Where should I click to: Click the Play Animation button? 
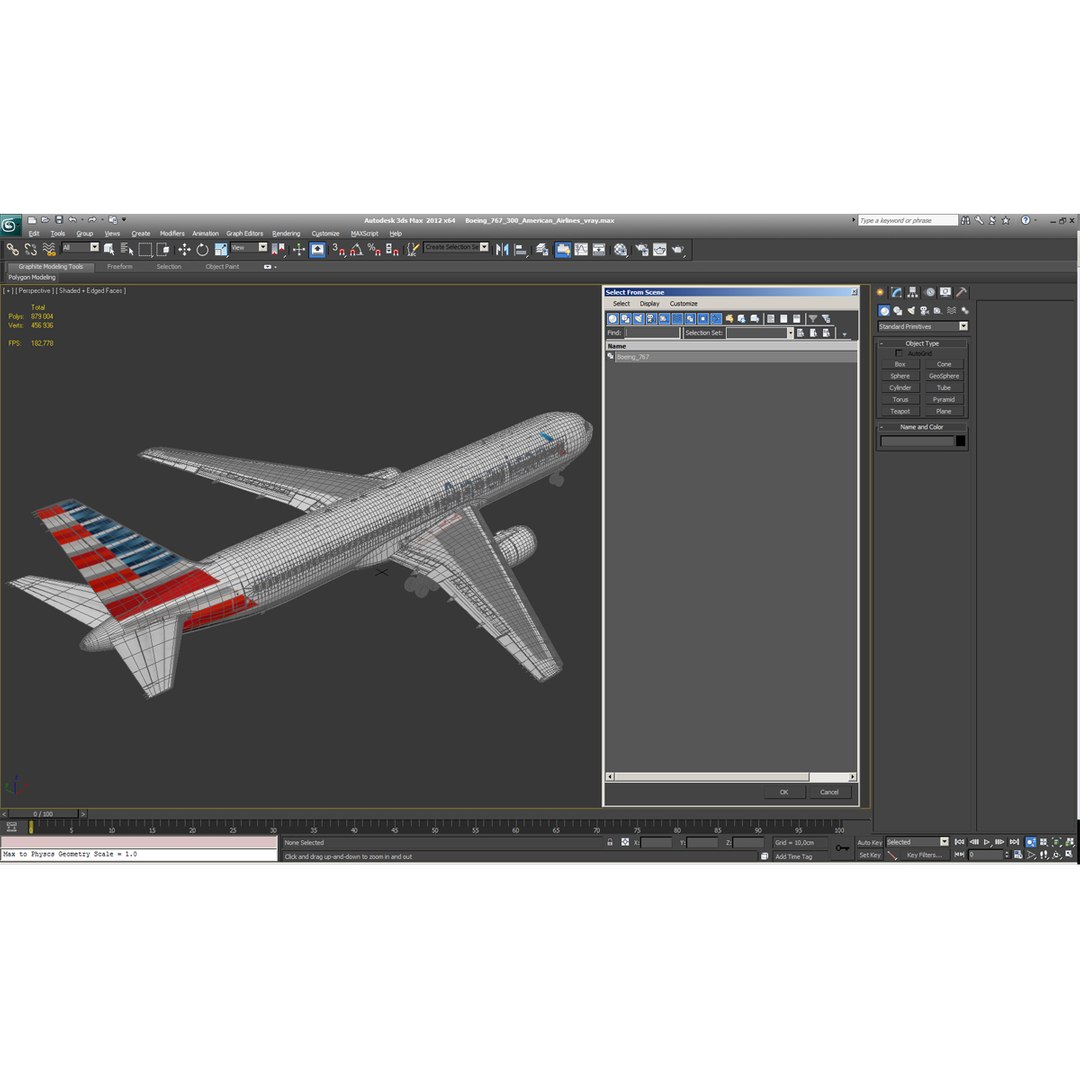(x=987, y=842)
